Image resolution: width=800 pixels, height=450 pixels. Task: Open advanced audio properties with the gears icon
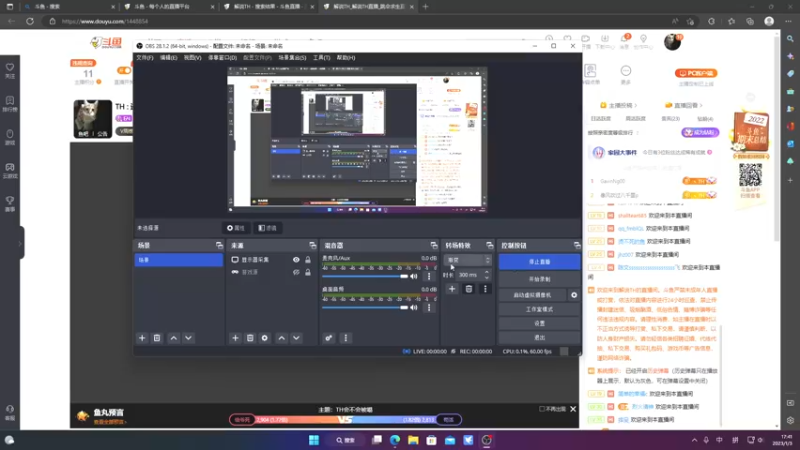329,338
